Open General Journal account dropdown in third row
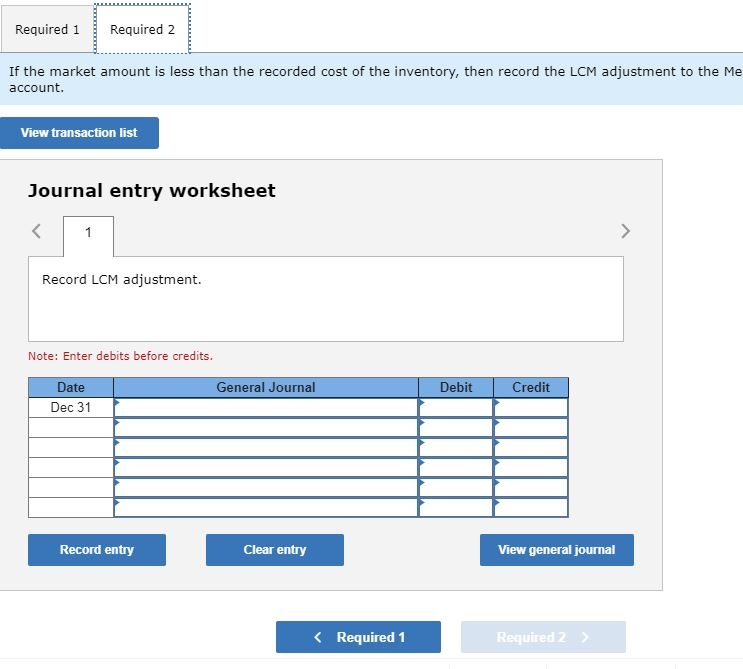 coord(266,448)
